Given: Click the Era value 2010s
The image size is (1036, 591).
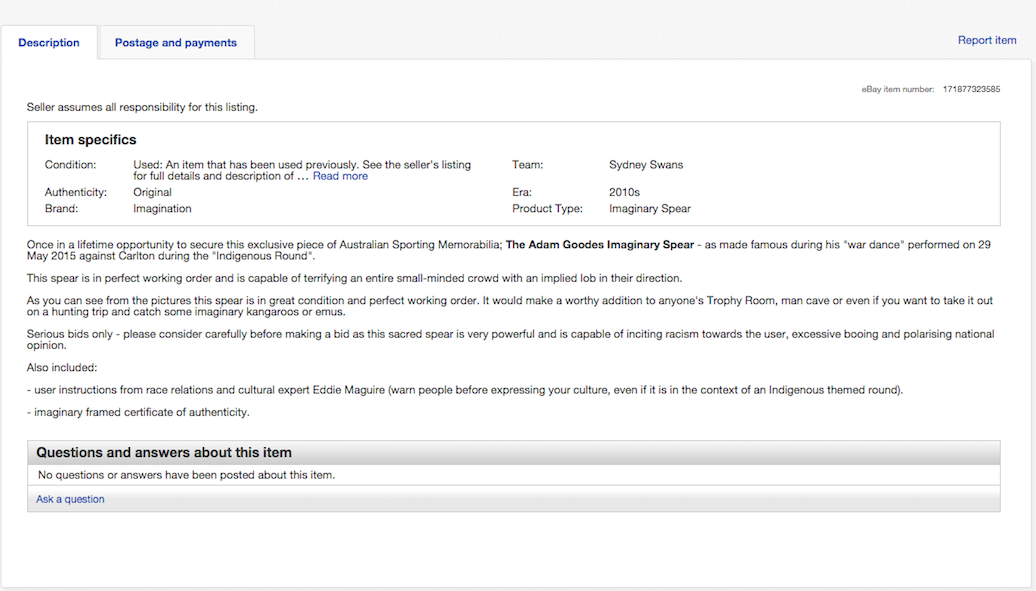Looking at the screenshot, I should click(x=624, y=192).
